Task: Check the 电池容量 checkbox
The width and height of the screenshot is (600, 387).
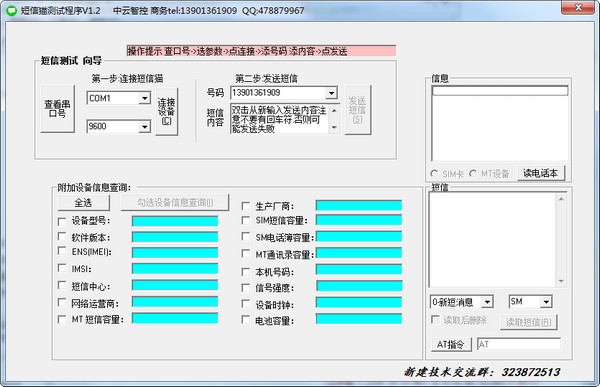Action: click(246, 320)
